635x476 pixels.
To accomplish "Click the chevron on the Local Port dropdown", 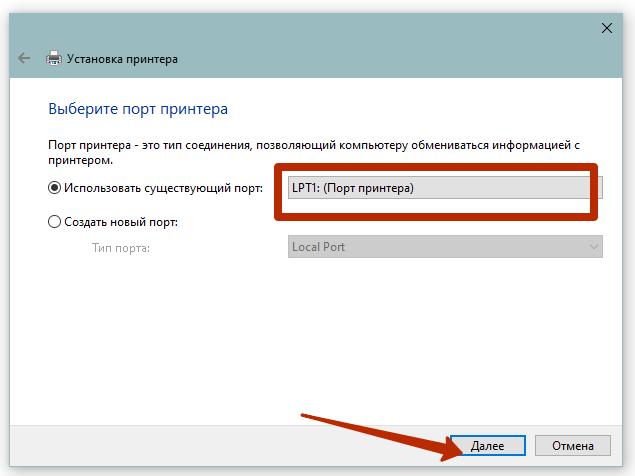I will [593, 246].
